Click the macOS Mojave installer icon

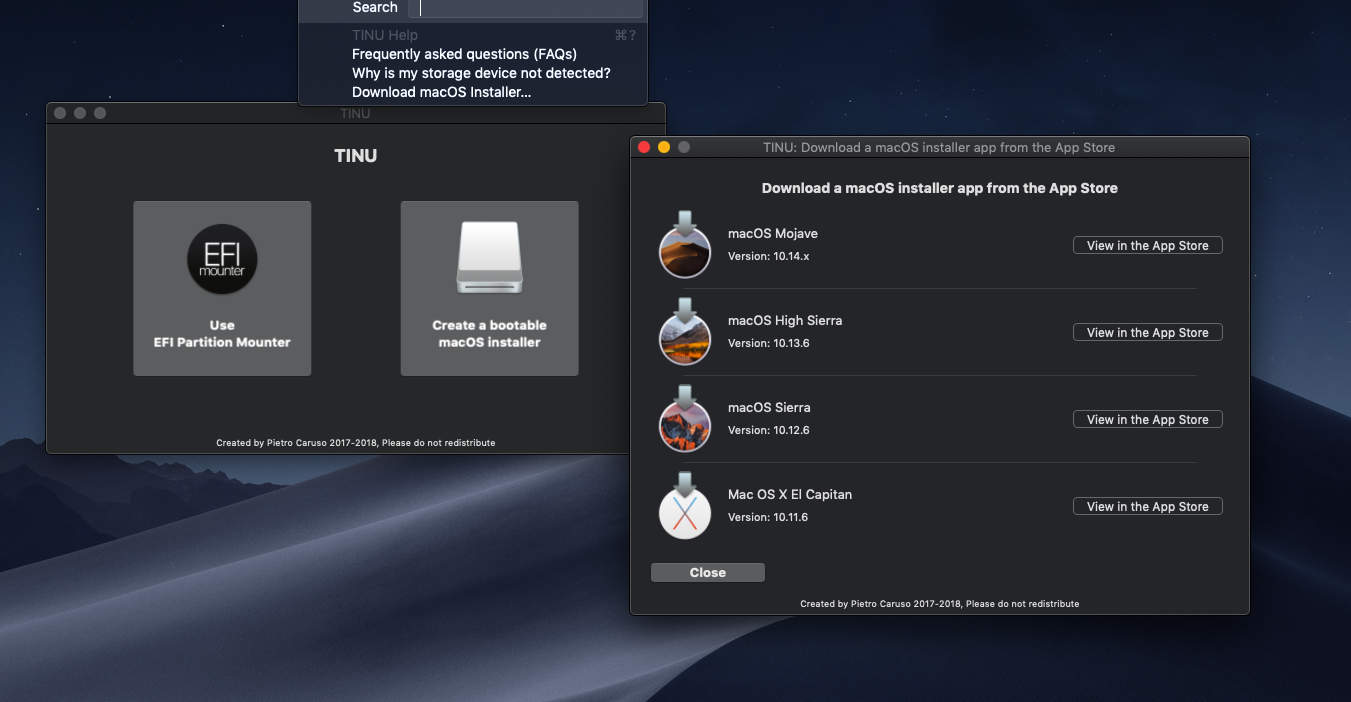[x=685, y=245]
